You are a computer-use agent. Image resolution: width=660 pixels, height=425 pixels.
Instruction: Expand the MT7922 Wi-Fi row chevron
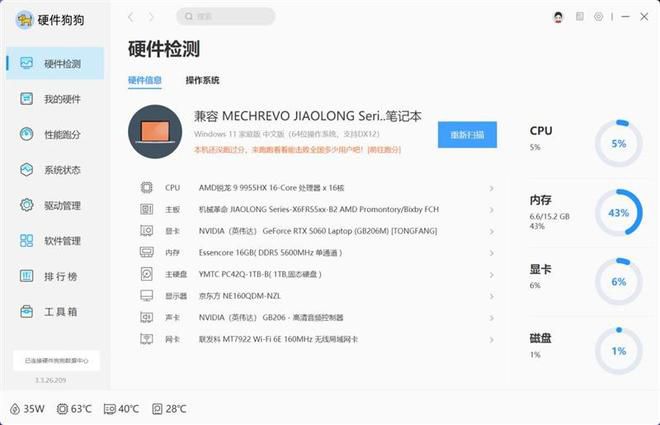491,340
